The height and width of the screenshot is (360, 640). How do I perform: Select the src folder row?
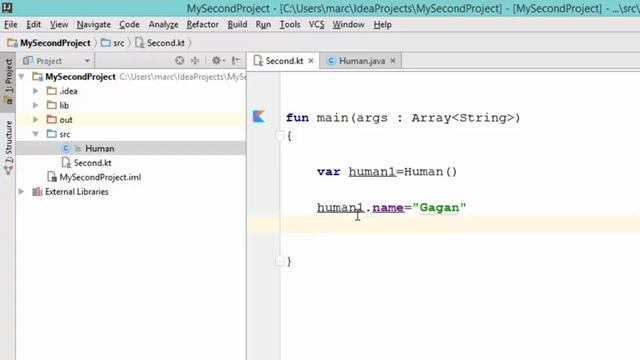coord(131,134)
